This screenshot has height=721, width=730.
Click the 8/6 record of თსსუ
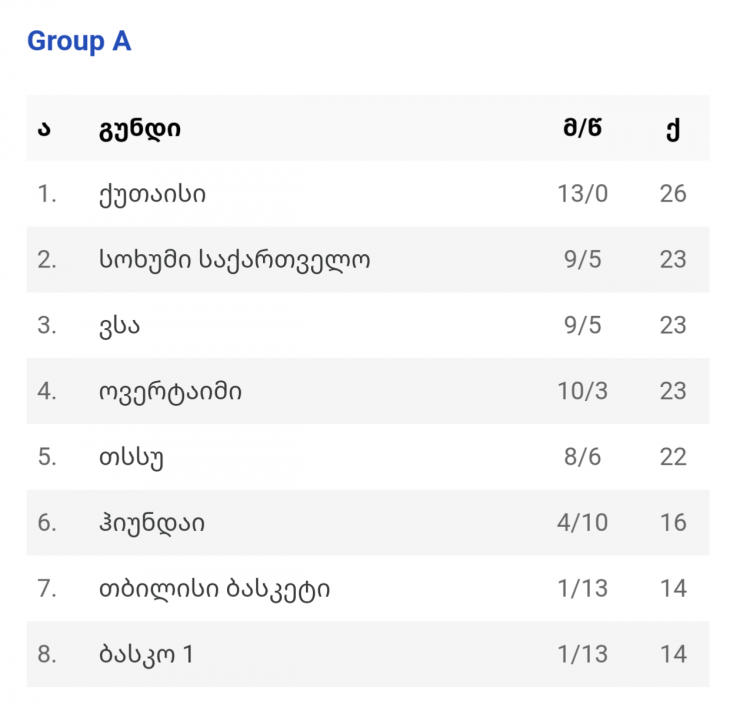coord(582,457)
